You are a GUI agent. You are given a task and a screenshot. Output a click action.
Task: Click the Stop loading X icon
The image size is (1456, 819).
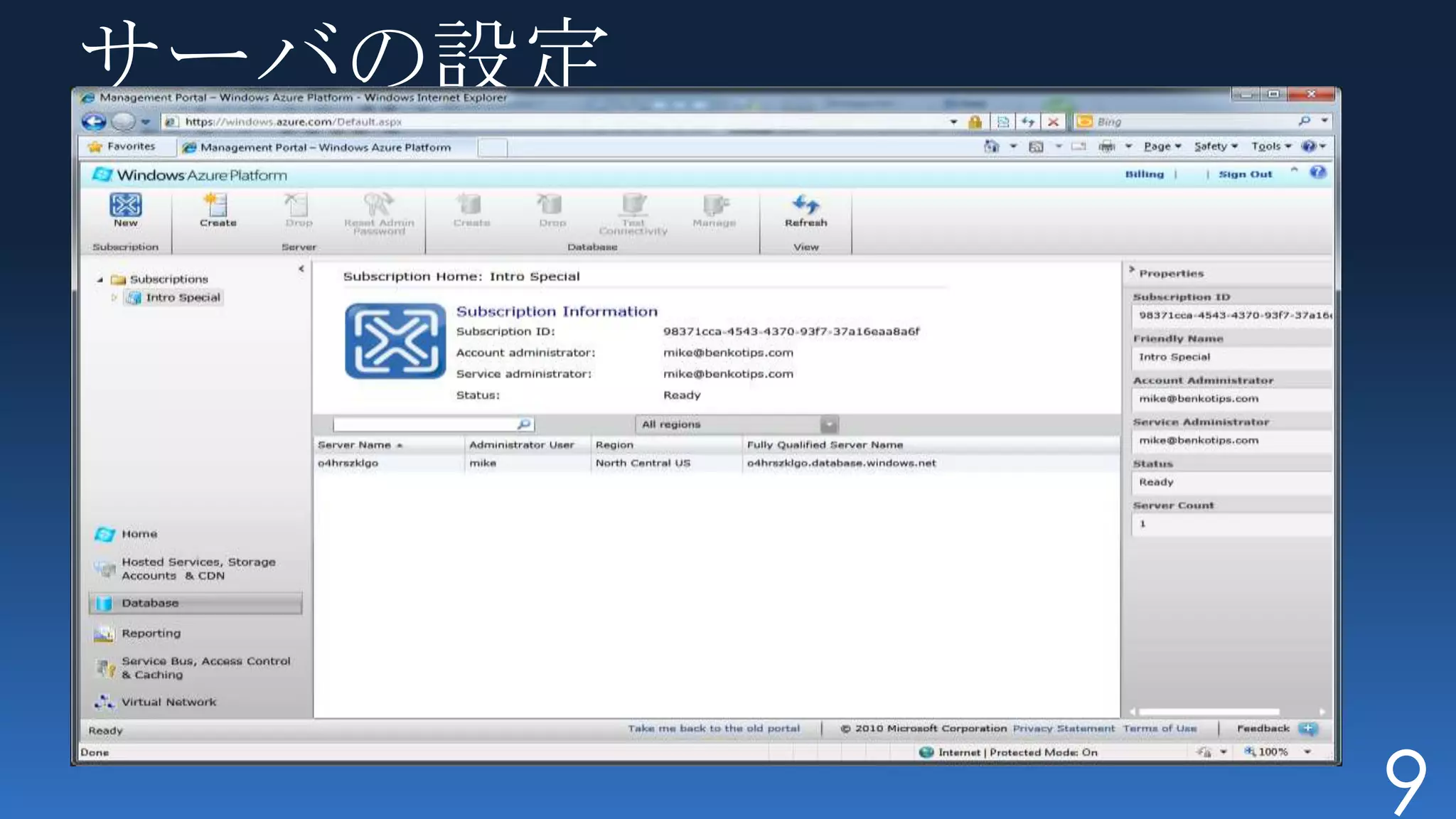(1054, 122)
